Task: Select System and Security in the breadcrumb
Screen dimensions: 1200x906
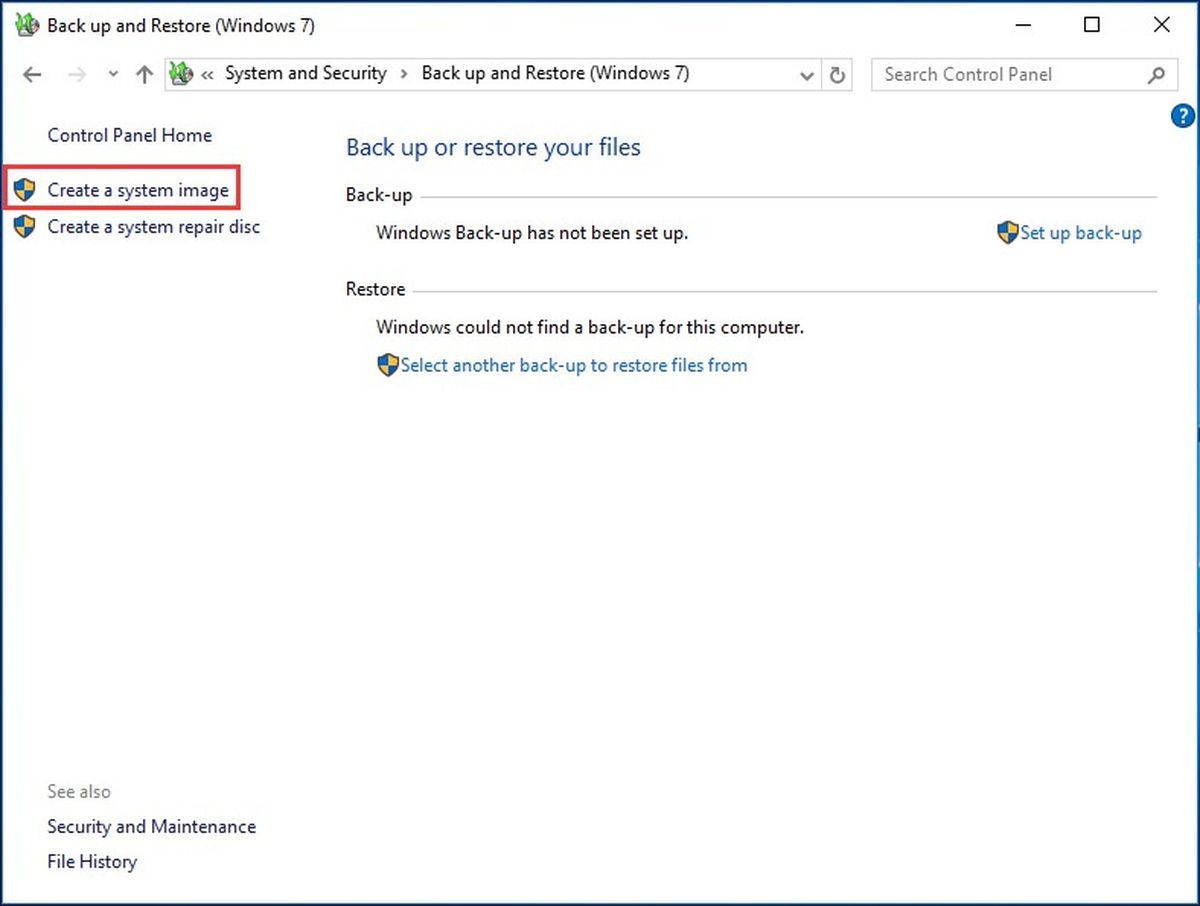Action: click(x=305, y=73)
